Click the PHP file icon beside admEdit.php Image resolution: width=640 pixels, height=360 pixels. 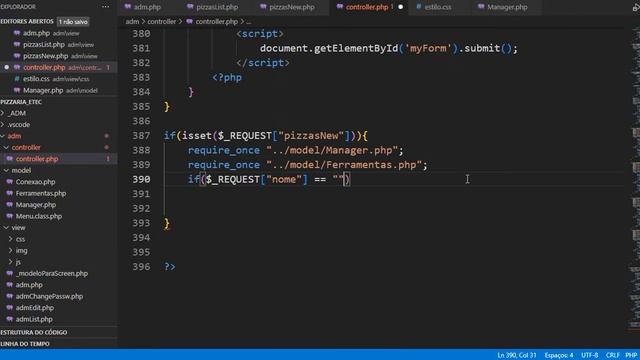pyautogui.click(x=9, y=307)
